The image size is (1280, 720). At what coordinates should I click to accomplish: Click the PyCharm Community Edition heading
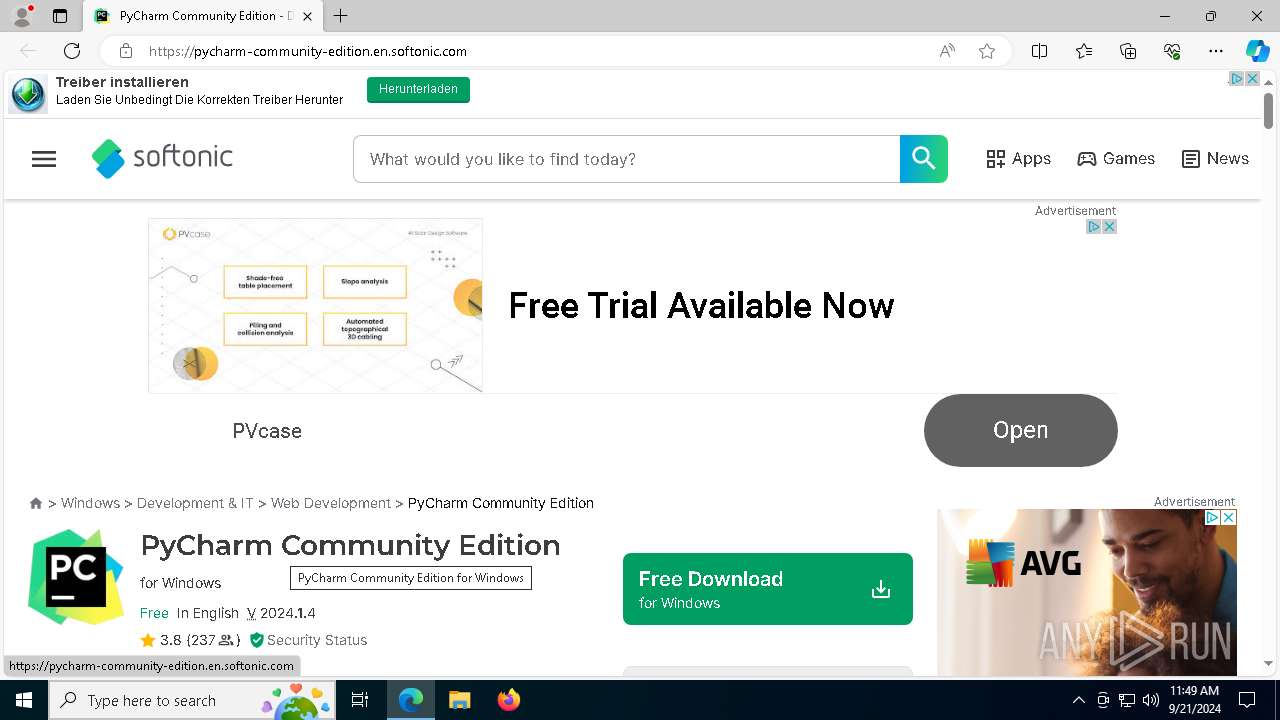coord(350,545)
